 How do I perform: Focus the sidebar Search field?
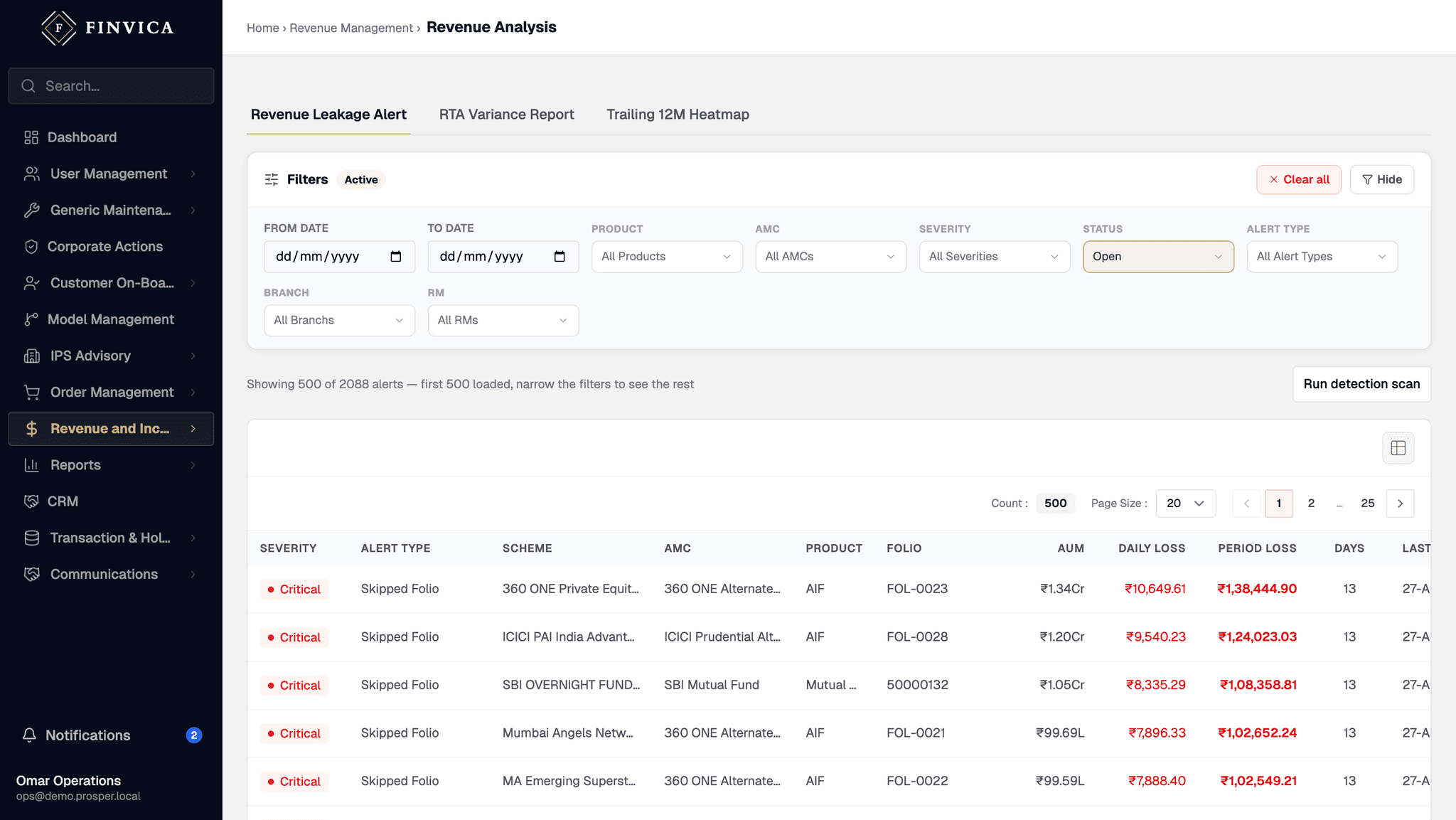point(111,86)
